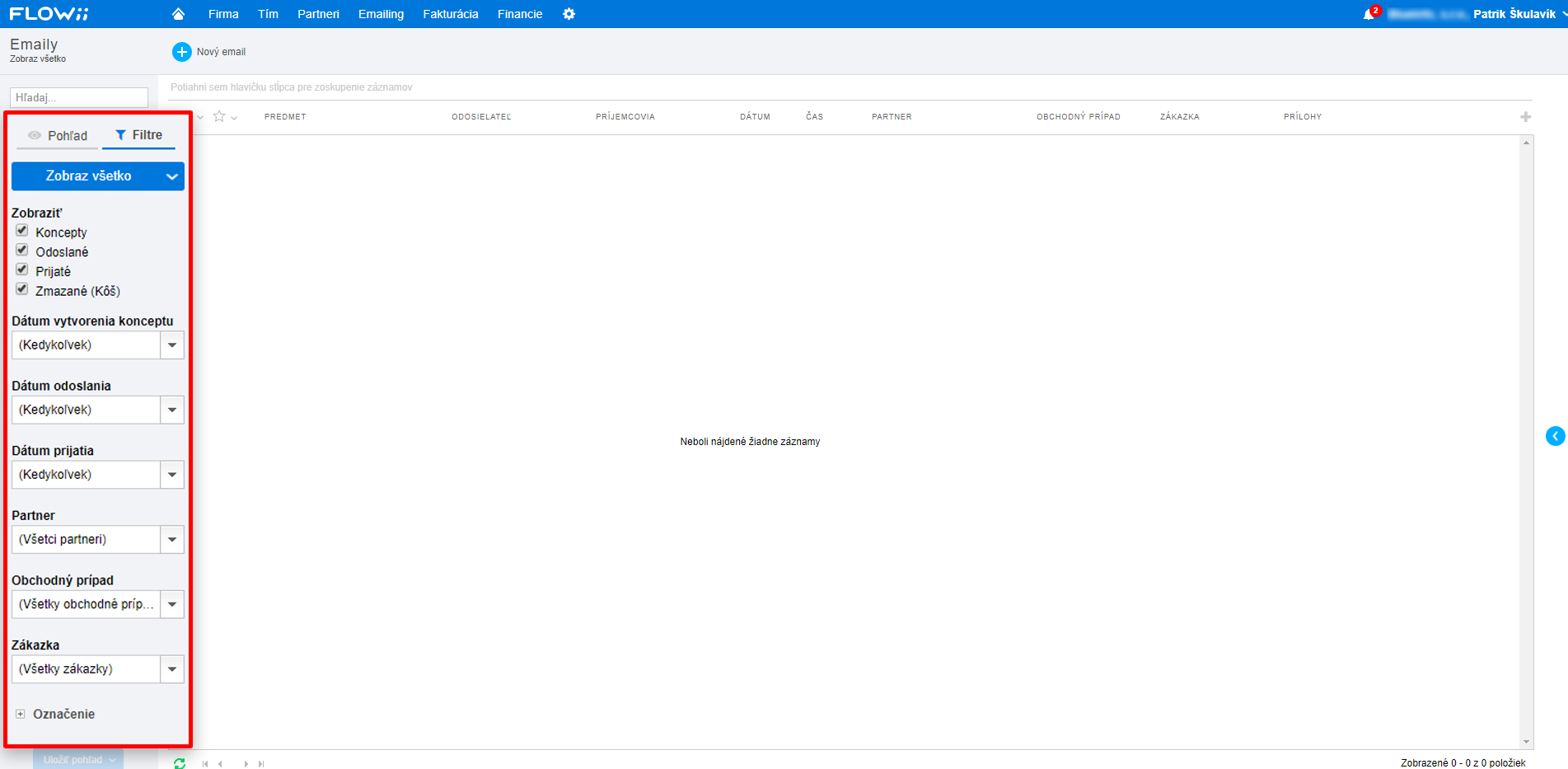Uncheck the Zmazané (Kôš) checkbox
The width and height of the screenshot is (1568, 769).
coord(22,289)
